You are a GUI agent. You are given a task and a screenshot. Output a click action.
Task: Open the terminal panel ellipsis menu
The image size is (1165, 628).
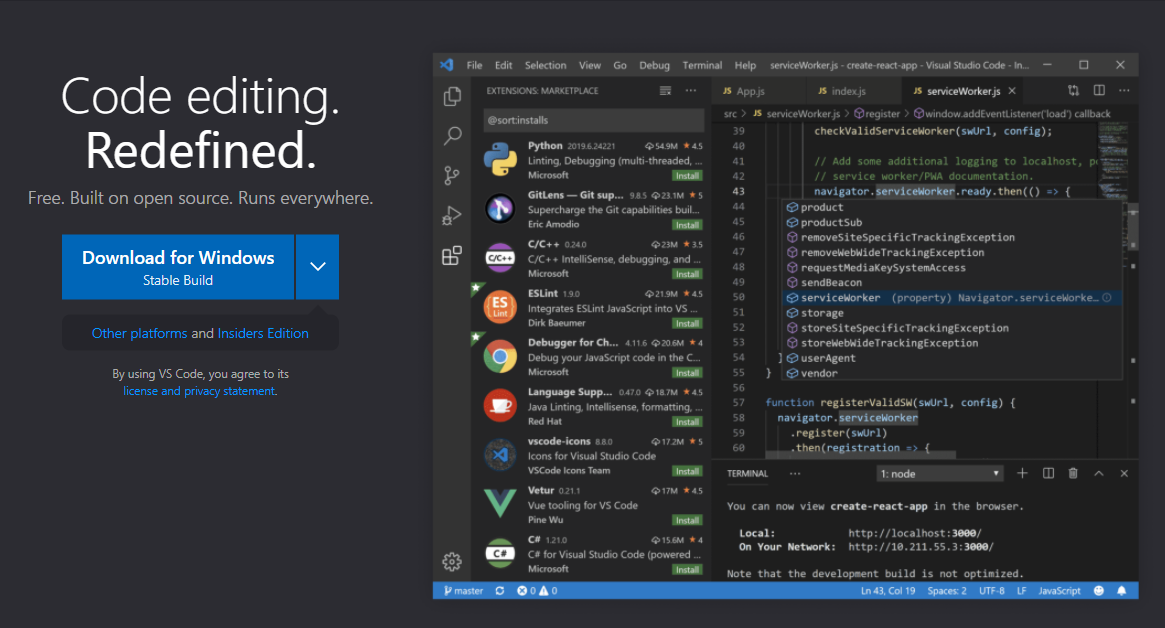pos(795,473)
